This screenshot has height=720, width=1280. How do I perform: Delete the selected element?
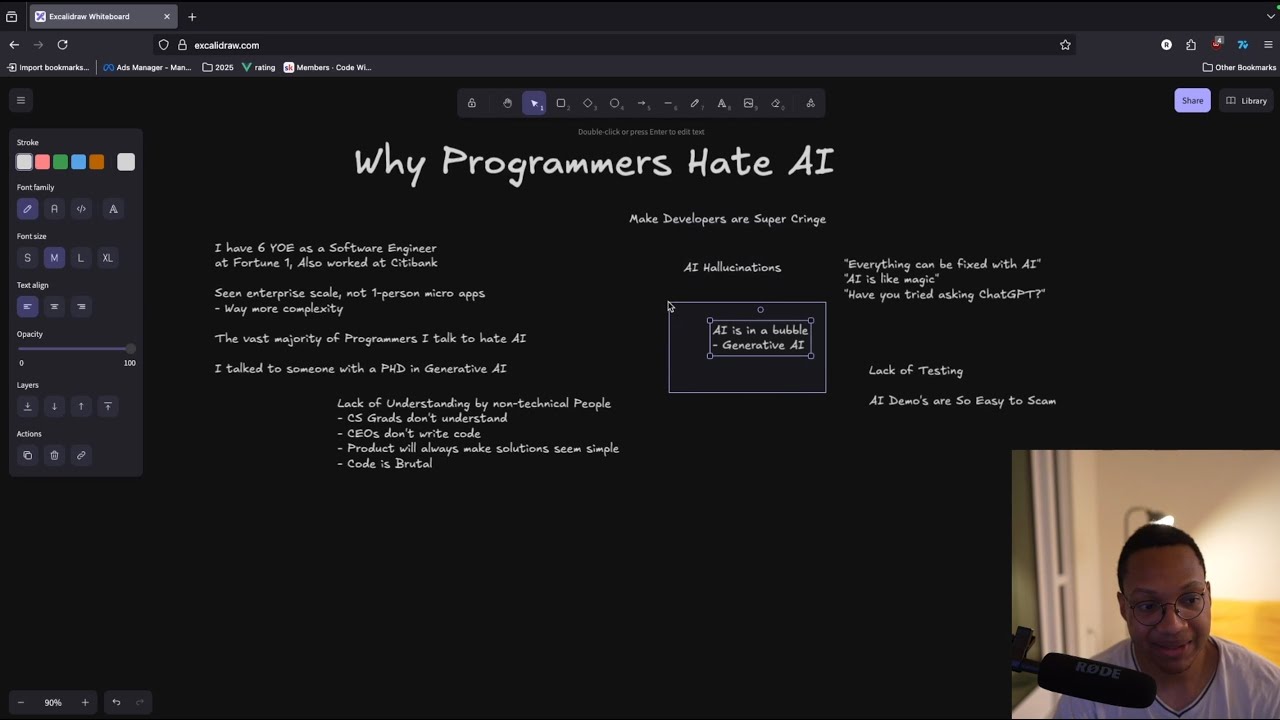coord(54,455)
